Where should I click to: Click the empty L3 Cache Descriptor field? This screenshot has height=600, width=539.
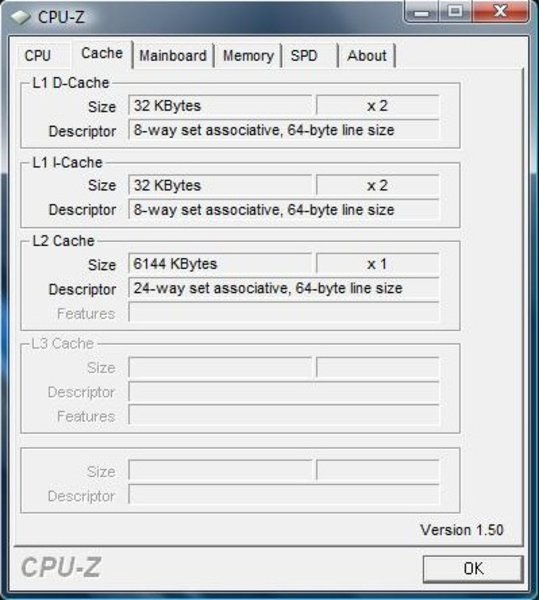[283, 392]
